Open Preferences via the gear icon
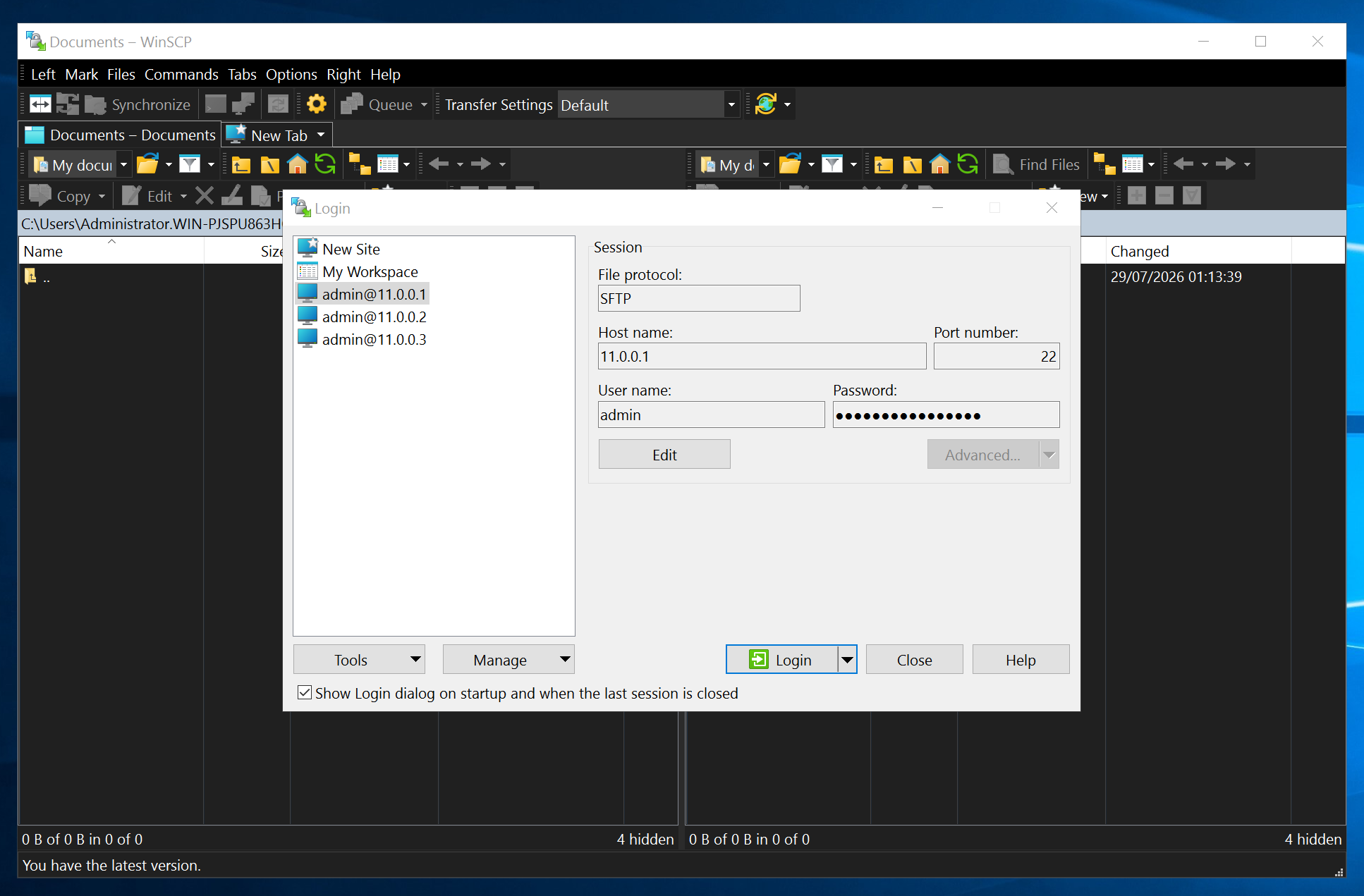The height and width of the screenshot is (896, 1364). tap(317, 104)
